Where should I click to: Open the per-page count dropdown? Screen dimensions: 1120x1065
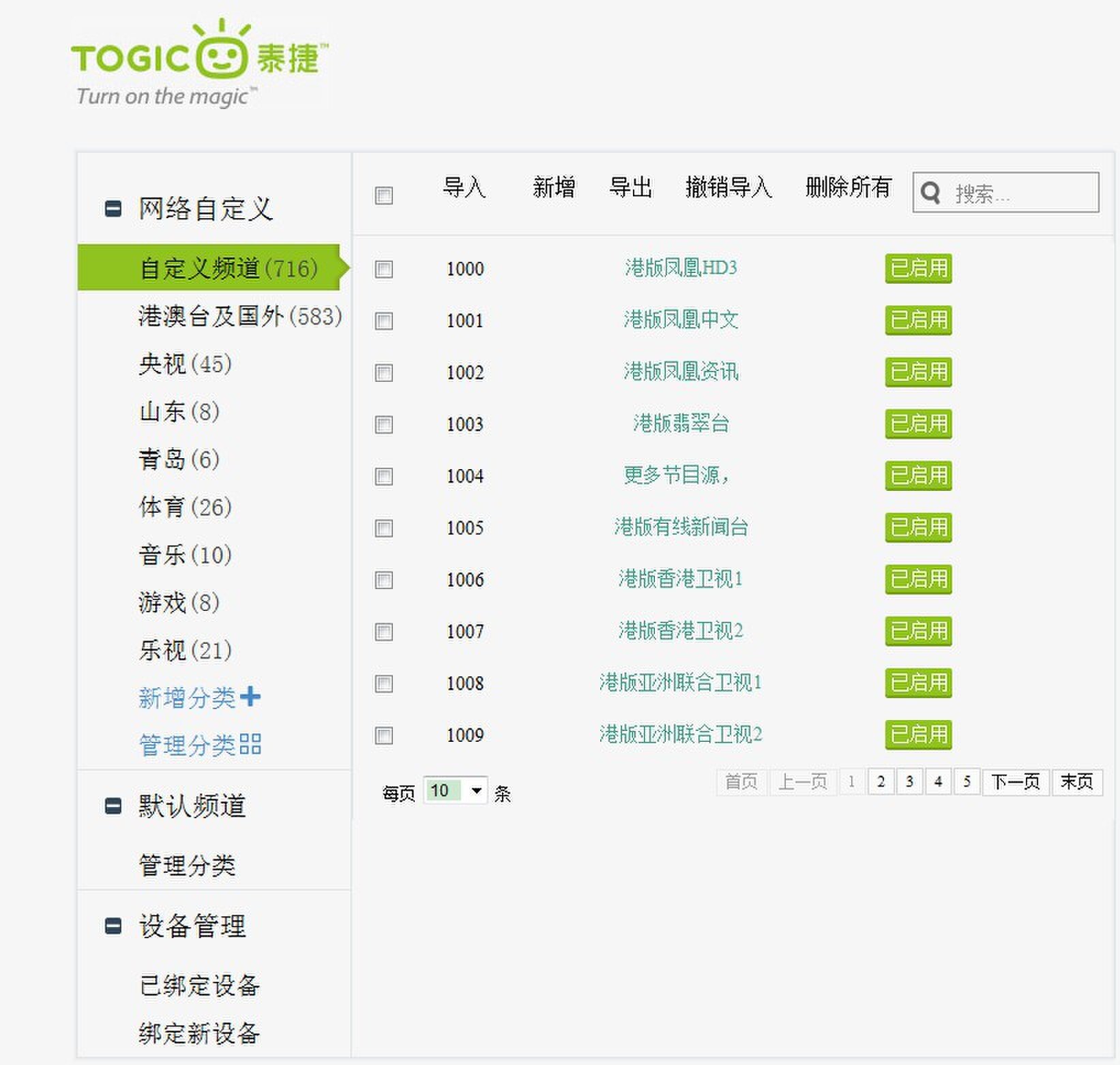[455, 790]
